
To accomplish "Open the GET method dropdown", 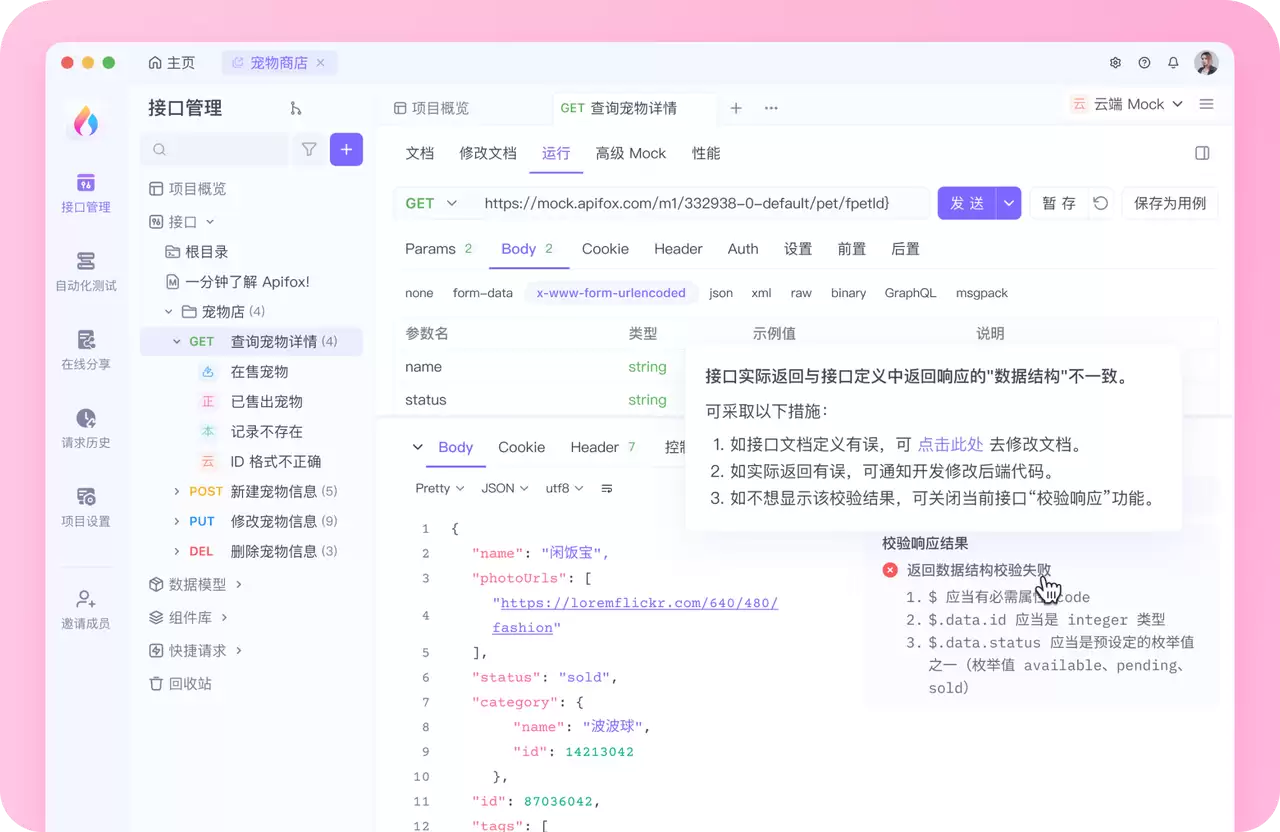I will [431, 203].
